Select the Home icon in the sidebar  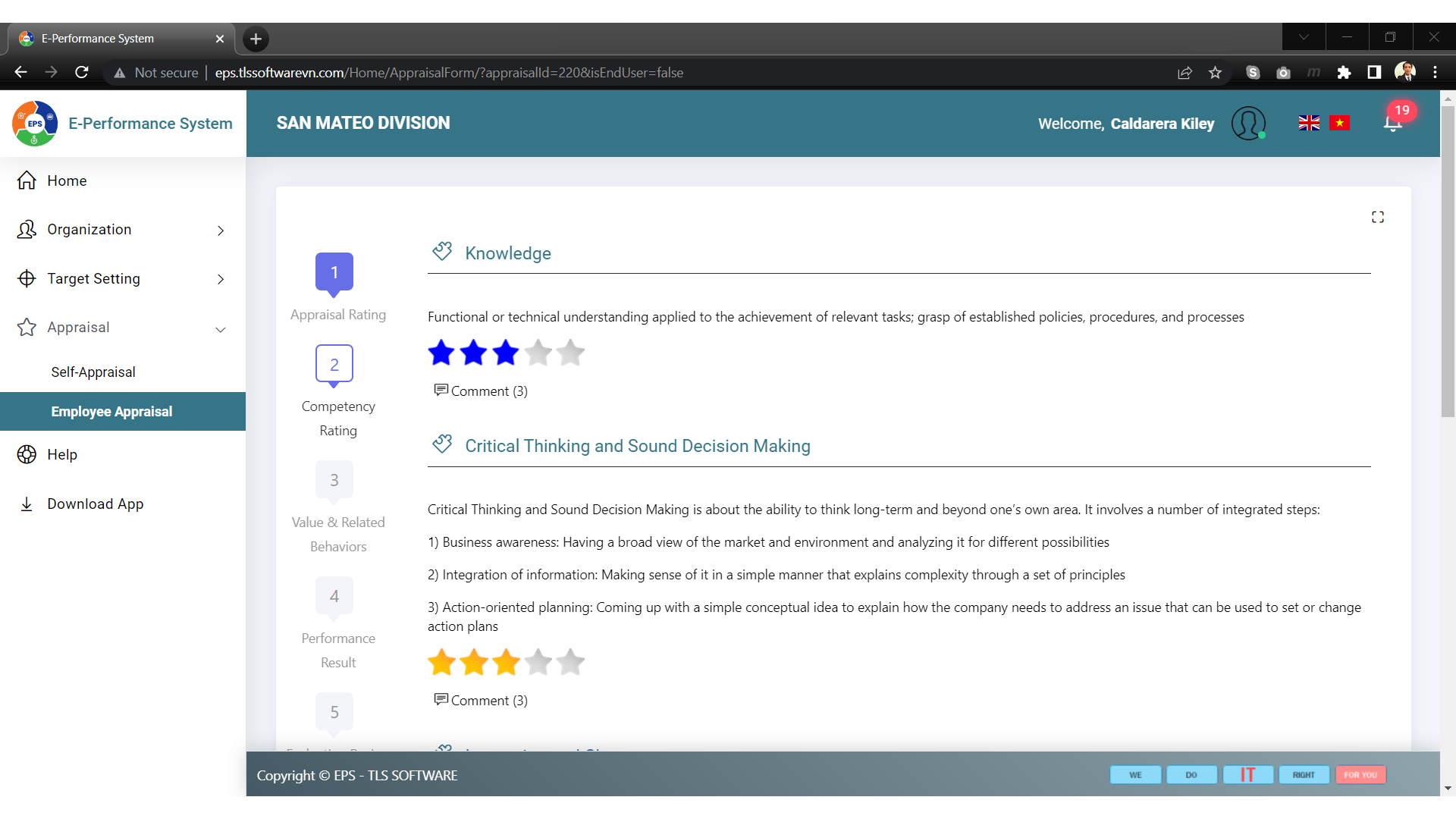26,180
